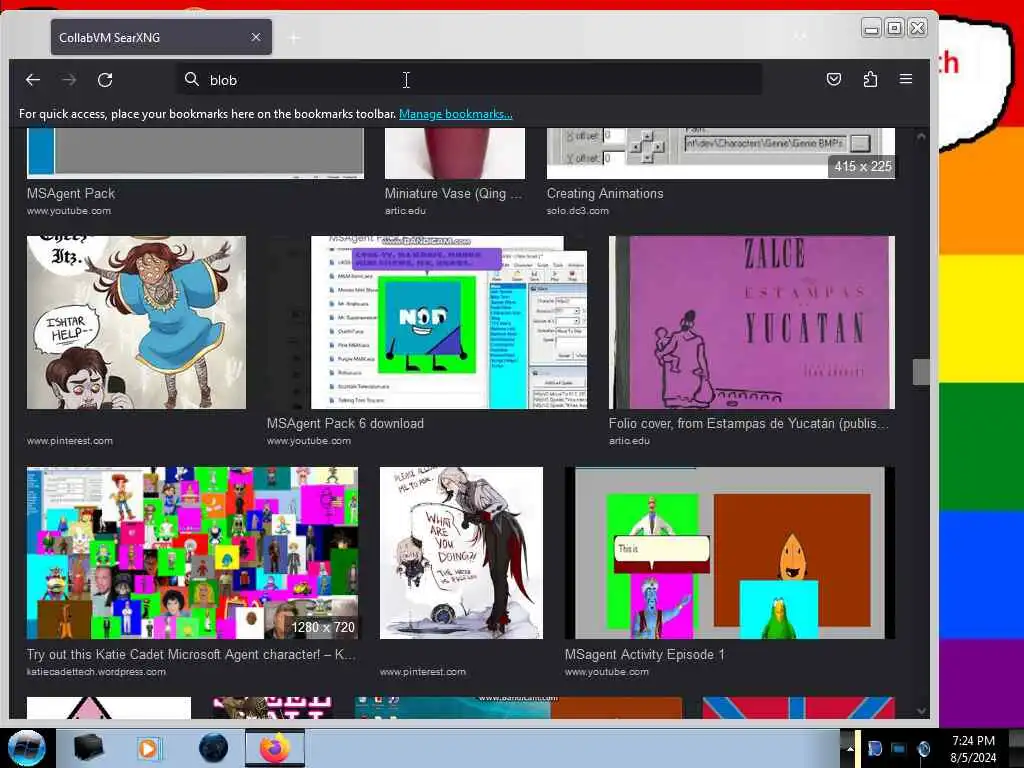Open Windows Start menu orb
Screen dimensions: 1024x768
[x=26, y=748]
